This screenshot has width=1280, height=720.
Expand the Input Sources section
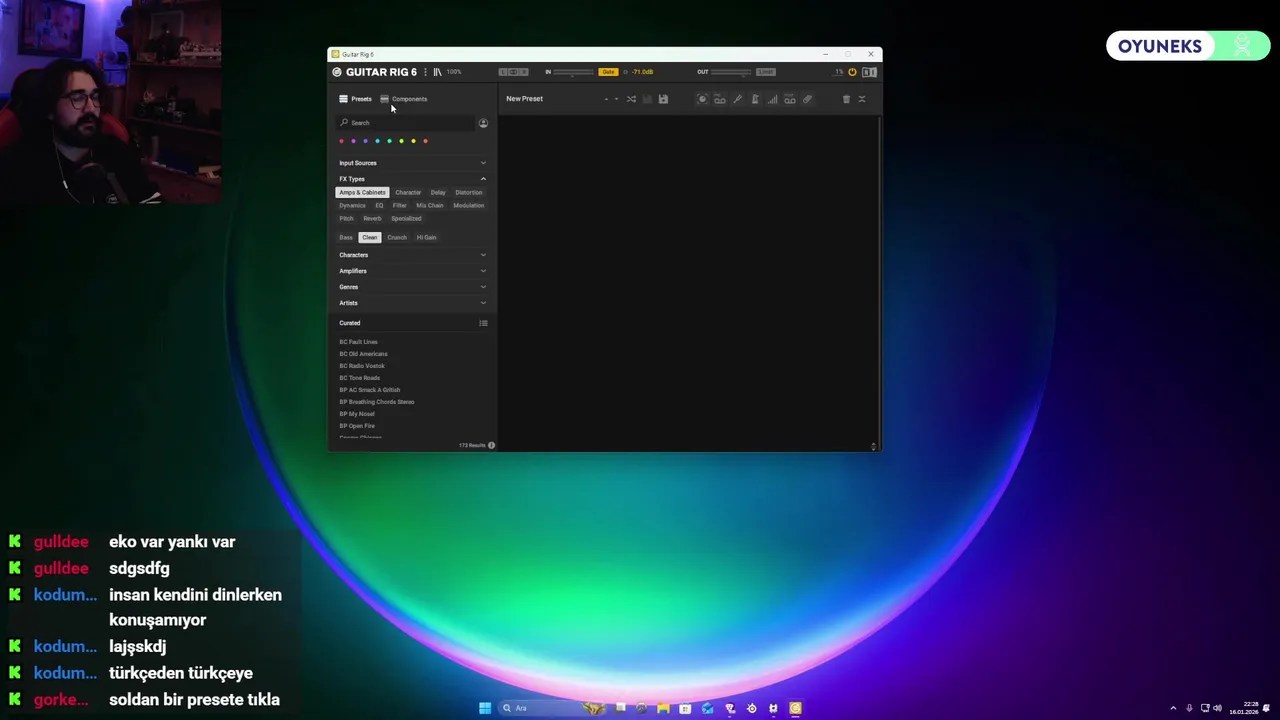tap(412, 163)
